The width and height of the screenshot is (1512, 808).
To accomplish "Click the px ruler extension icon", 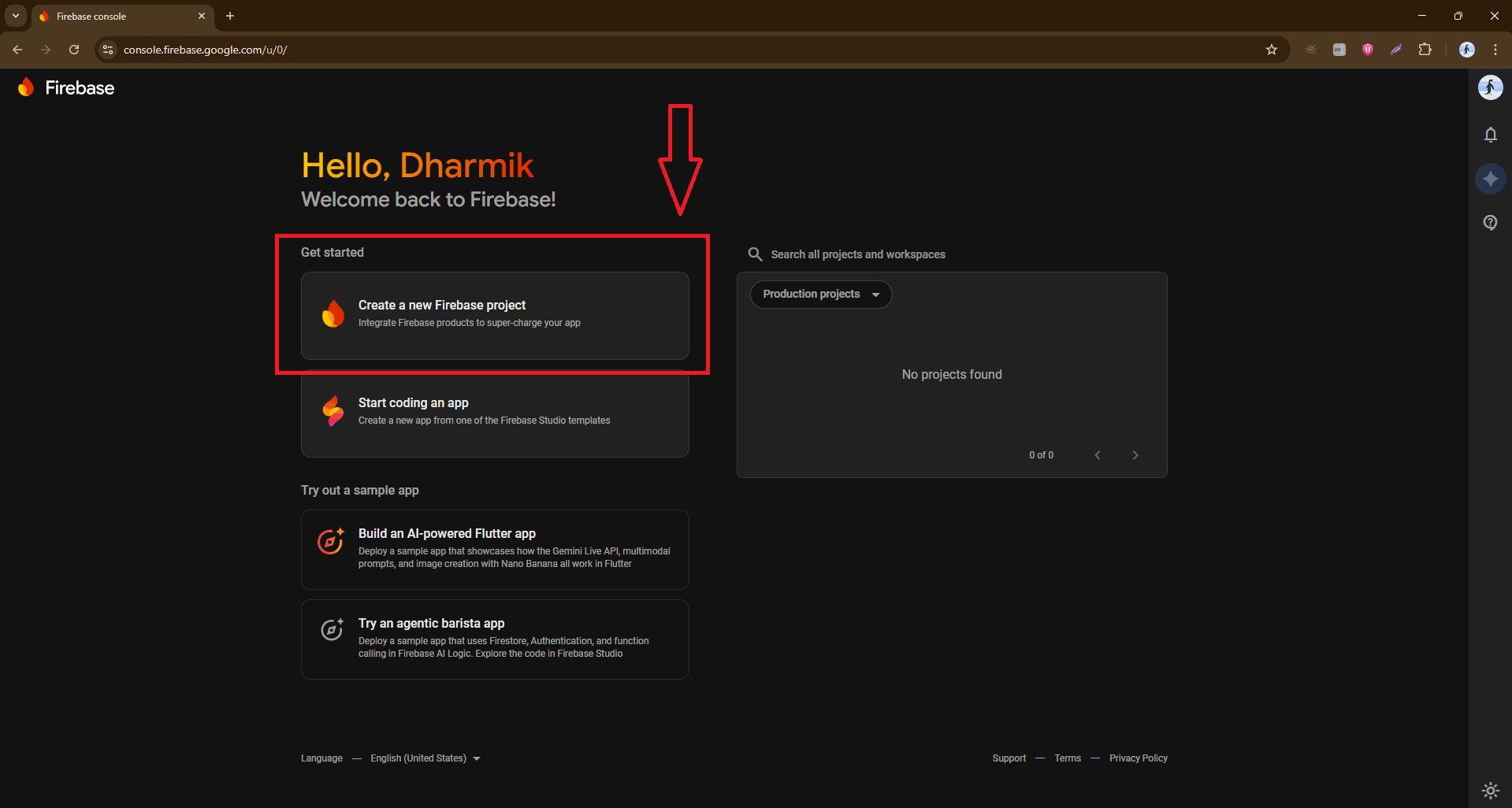I will 1339,50.
